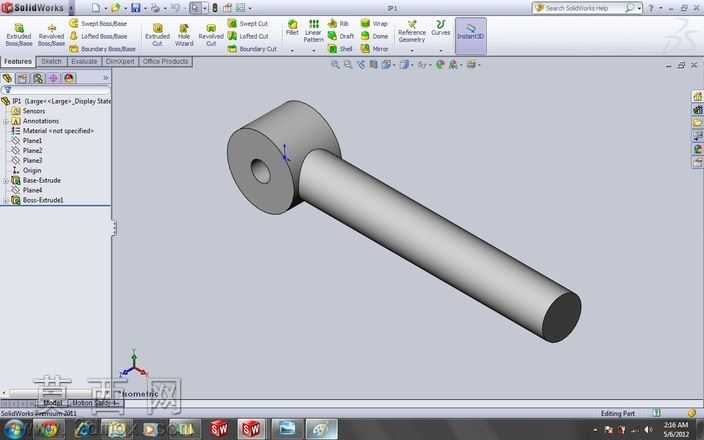Click the Draft feature tool

click(x=341, y=36)
